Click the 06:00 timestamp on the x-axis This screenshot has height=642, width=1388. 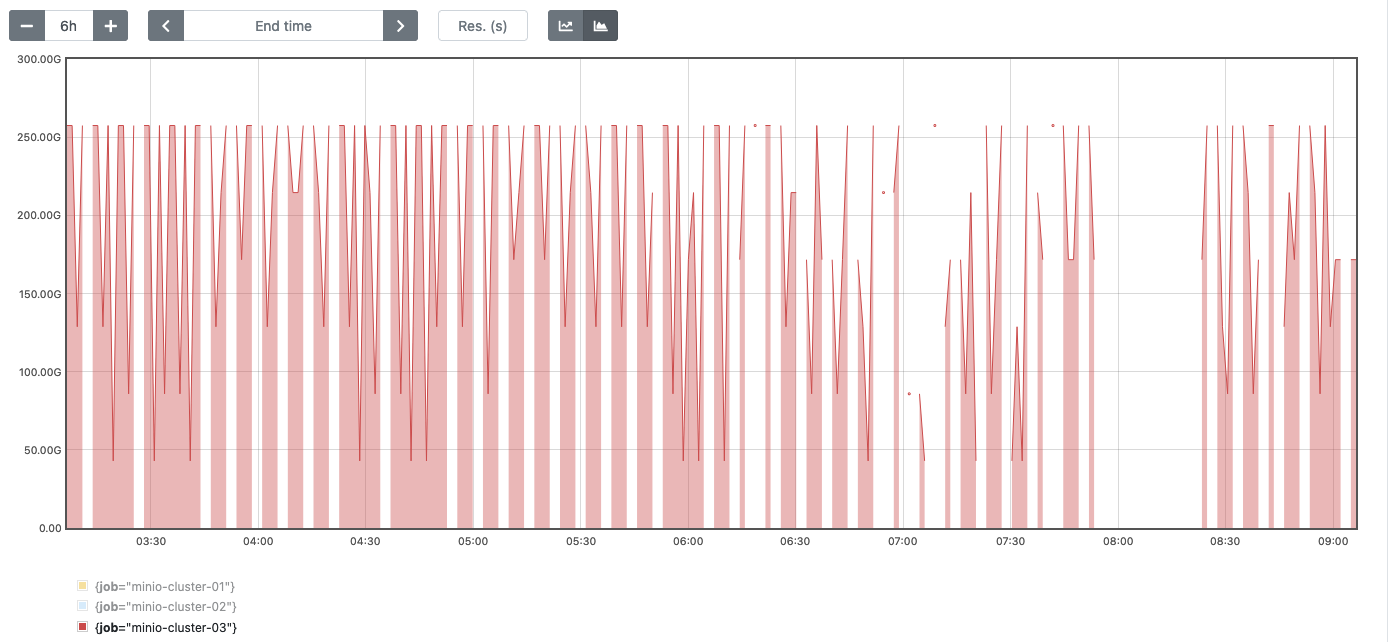[x=687, y=541]
